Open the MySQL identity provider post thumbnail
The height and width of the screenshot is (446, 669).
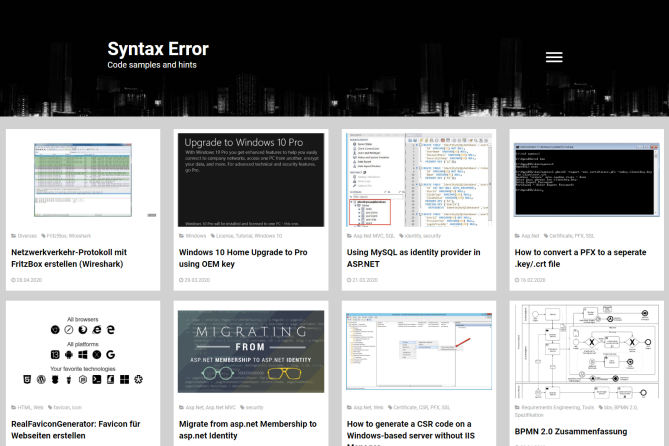pos(419,180)
